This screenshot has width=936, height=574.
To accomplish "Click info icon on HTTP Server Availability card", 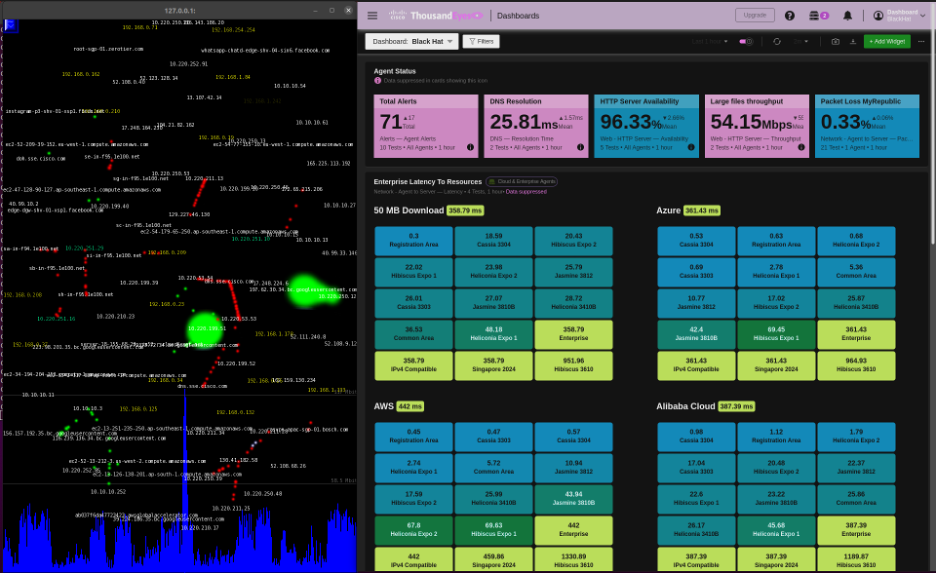I will (691, 147).
